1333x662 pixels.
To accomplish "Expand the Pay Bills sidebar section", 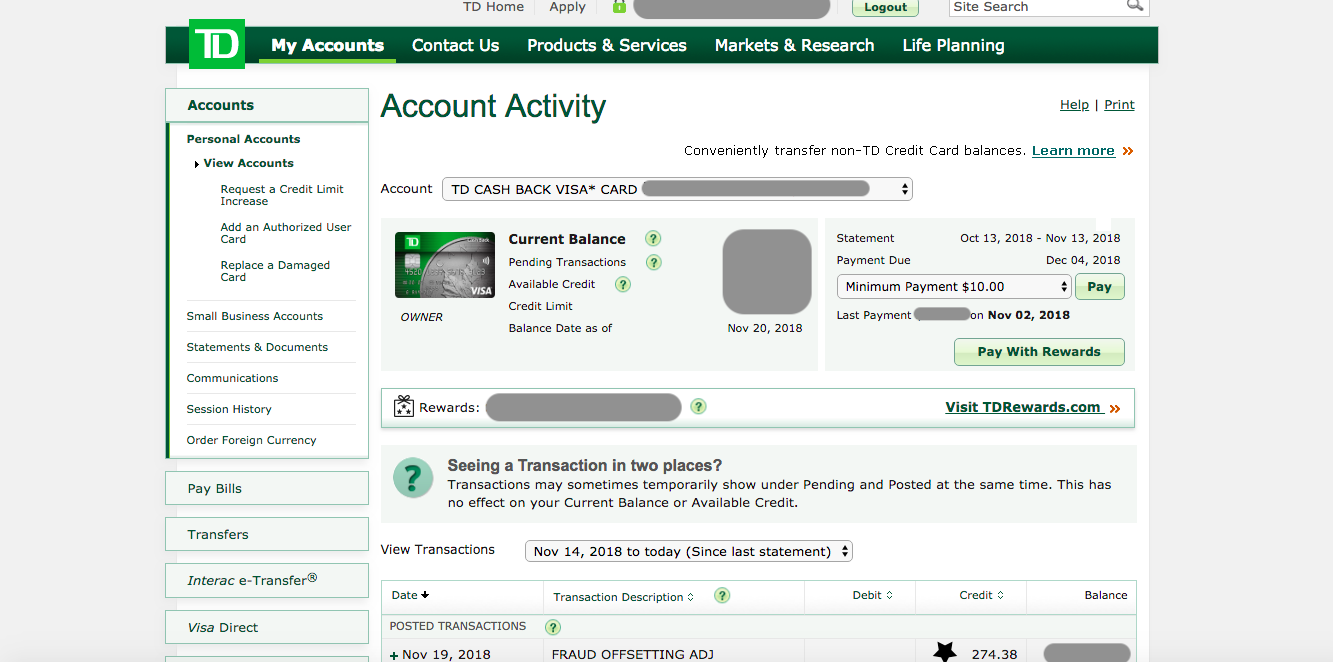I will tap(267, 488).
